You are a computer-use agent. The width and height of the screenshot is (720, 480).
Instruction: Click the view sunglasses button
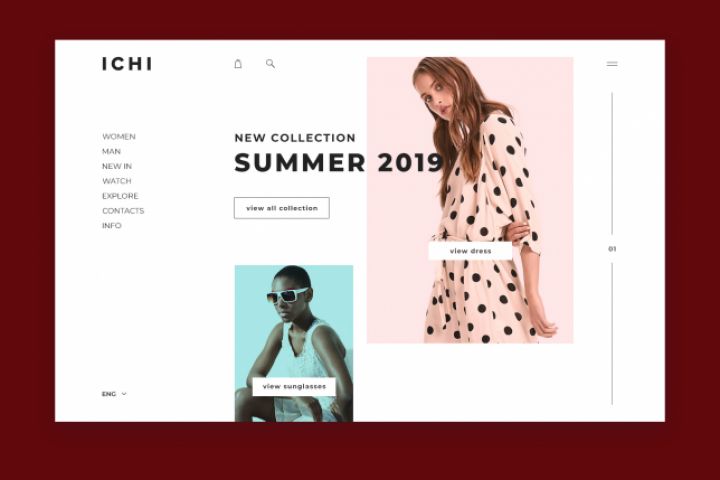pos(294,387)
